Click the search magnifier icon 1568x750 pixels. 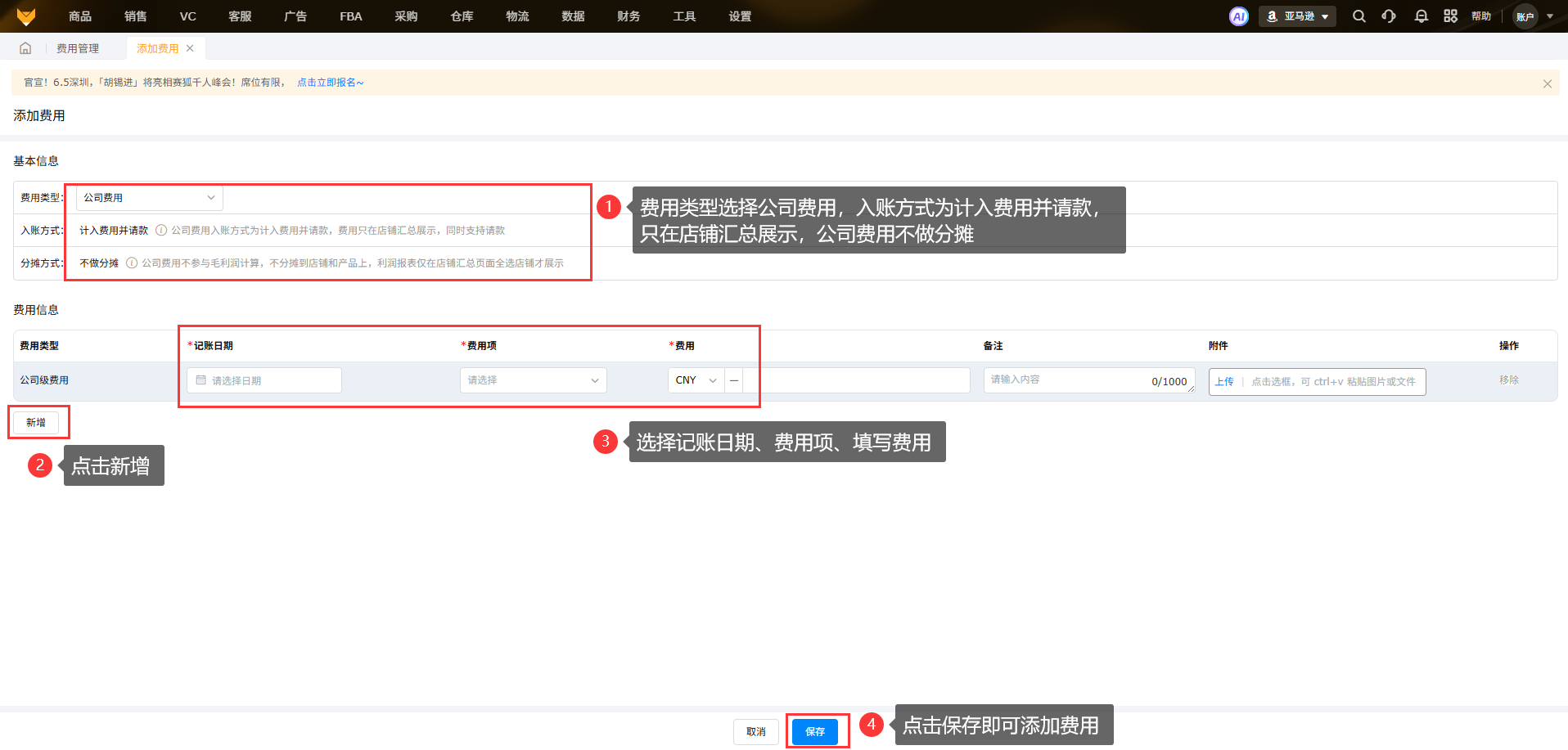click(1358, 16)
